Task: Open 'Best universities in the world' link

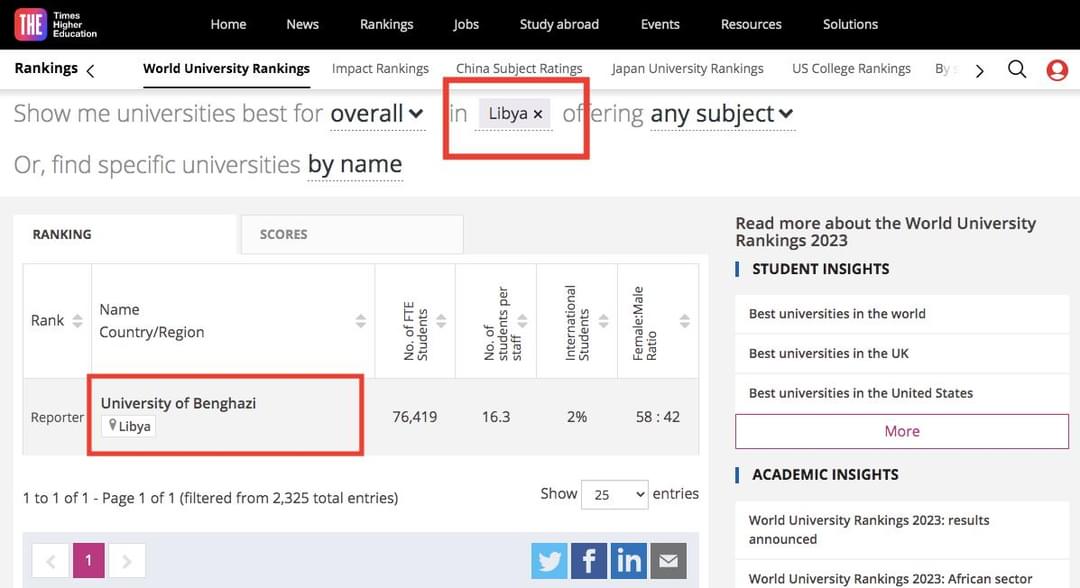Action: pyautogui.click(x=902, y=314)
